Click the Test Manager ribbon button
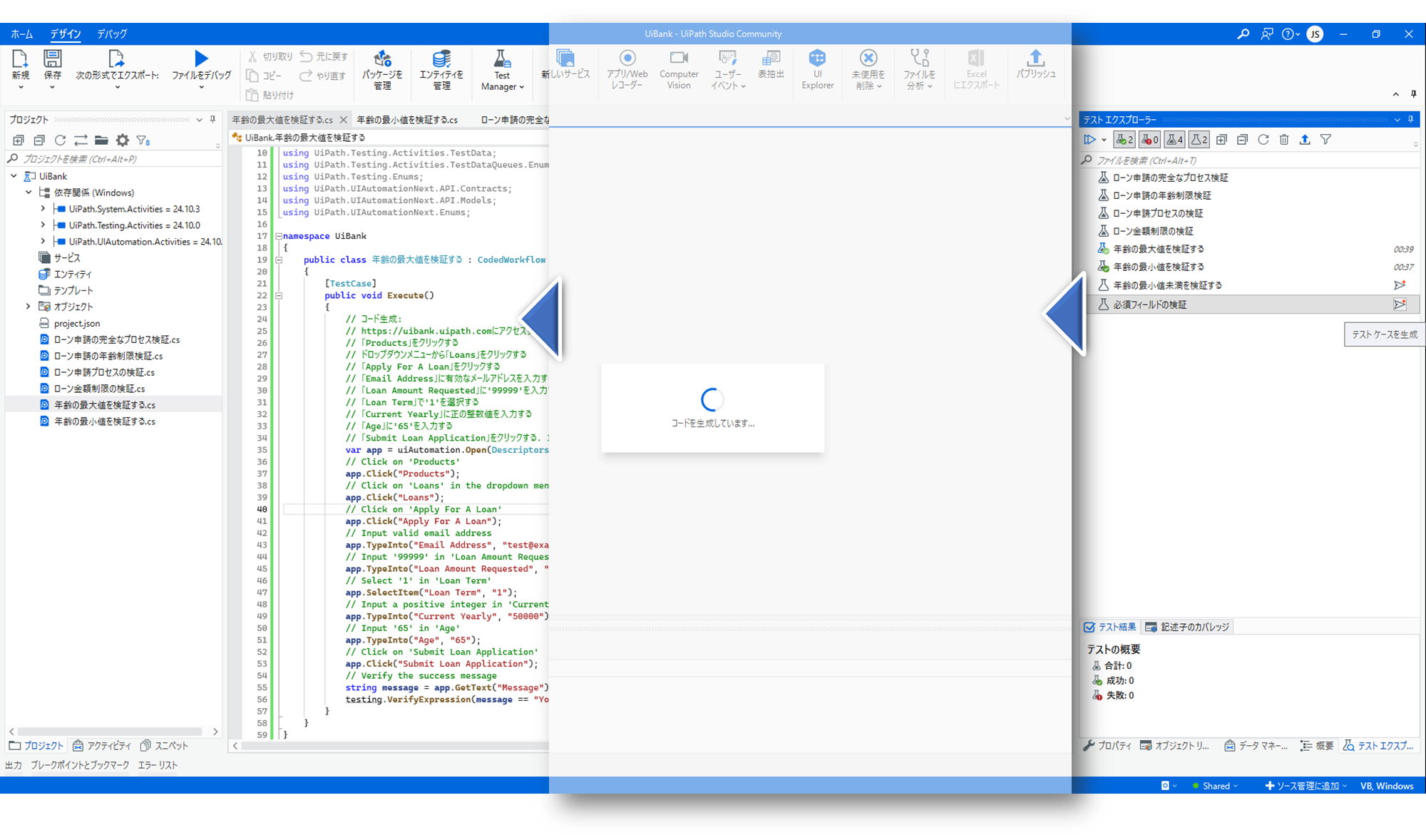 tap(502, 70)
